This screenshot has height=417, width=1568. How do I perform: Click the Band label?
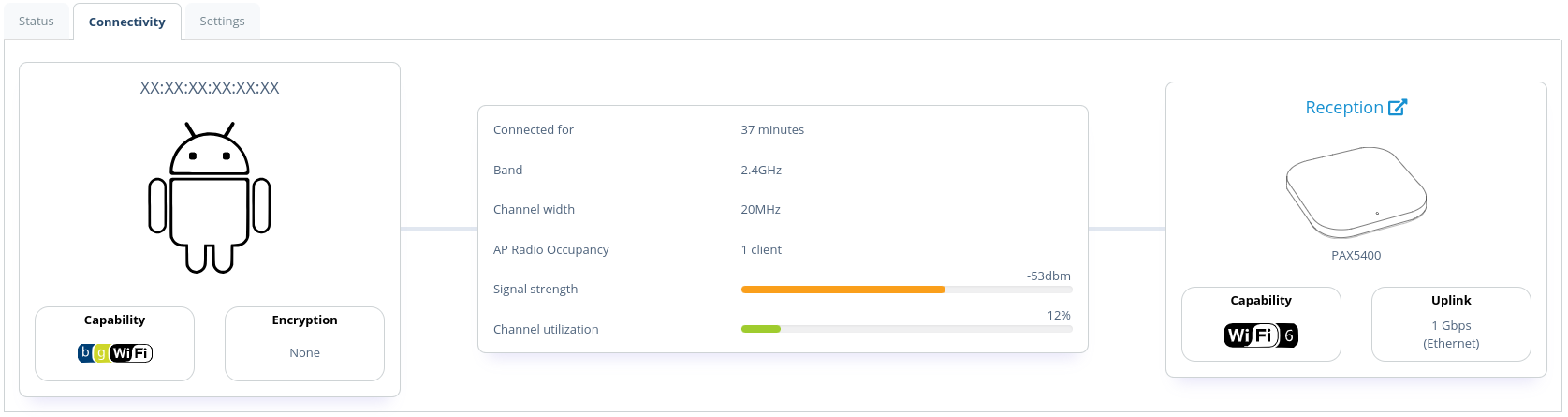pos(508,171)
